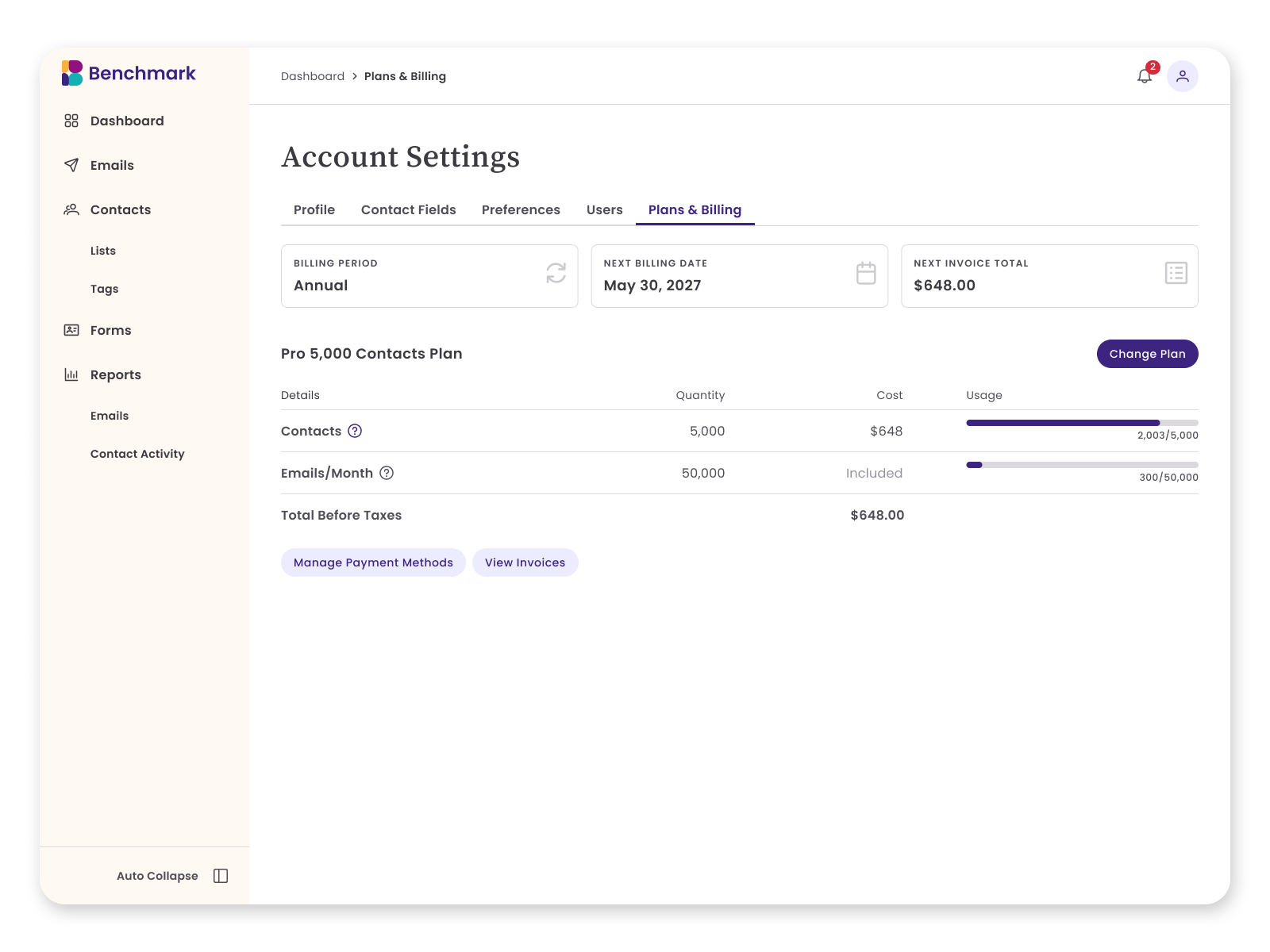The height and width of the screenshot is (952, 1270).
Task: Click the '2,003/5,000' usage text
Action: [1168, 436]
